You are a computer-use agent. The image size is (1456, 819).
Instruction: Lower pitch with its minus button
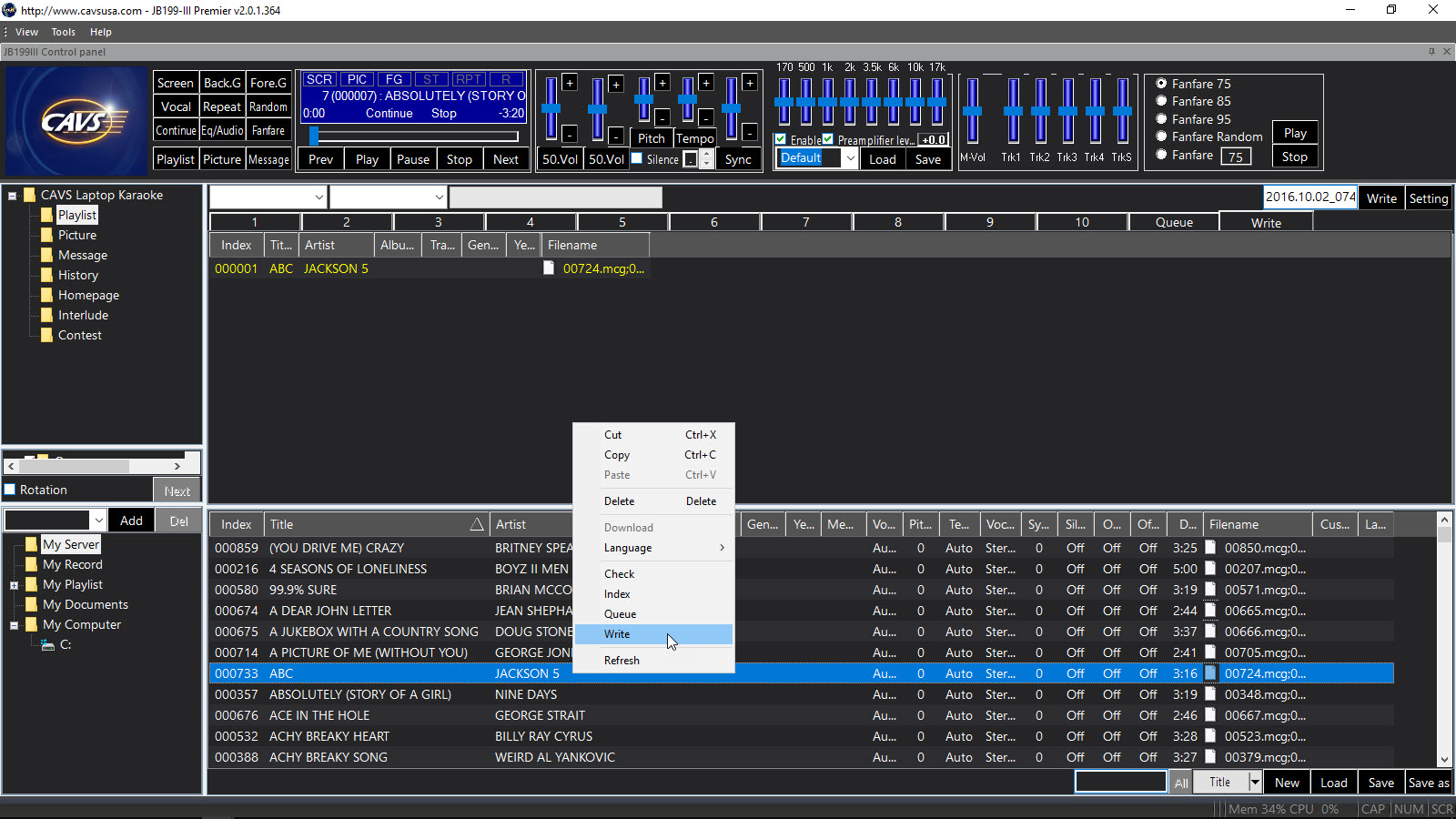click(662, 117)
